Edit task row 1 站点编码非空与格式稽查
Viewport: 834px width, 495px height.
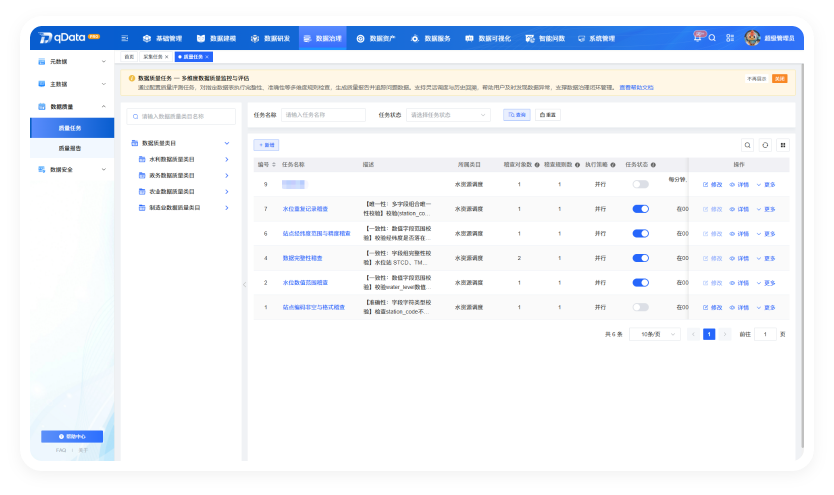pos(712,307)
